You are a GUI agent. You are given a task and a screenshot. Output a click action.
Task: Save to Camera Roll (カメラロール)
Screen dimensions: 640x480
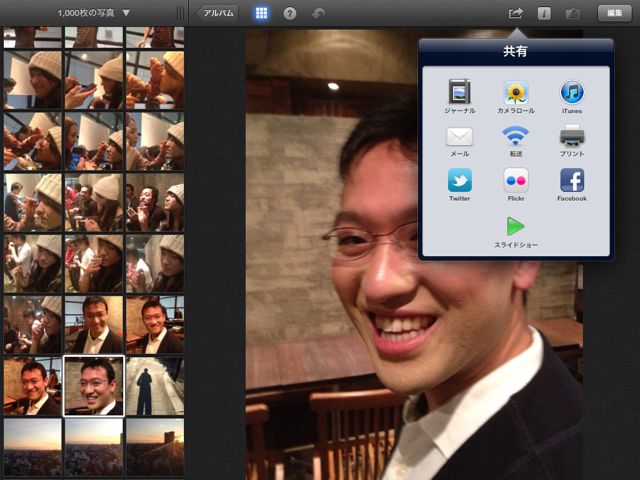pyautogui.click(x=516, y=97)
